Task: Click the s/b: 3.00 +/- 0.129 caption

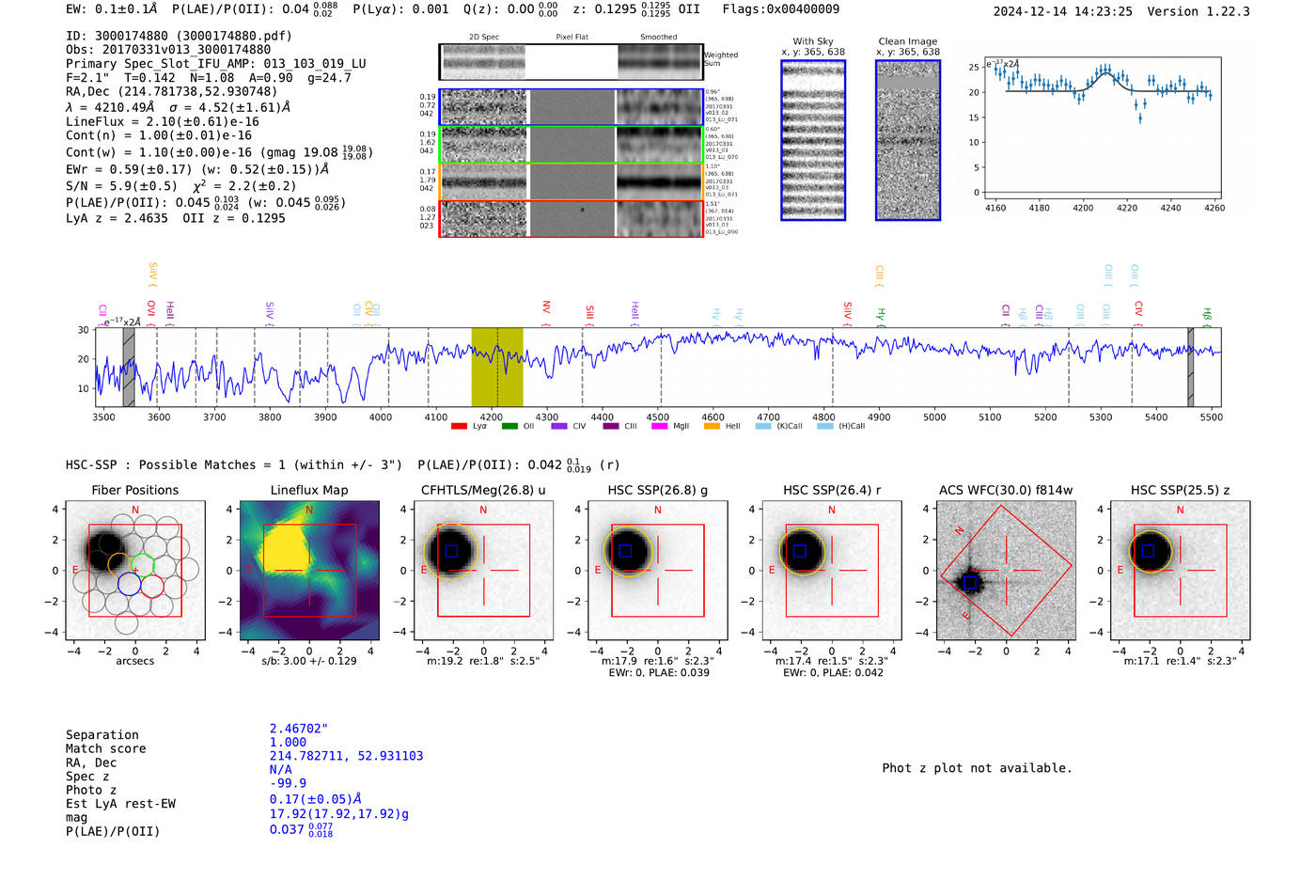Action: 309,661
